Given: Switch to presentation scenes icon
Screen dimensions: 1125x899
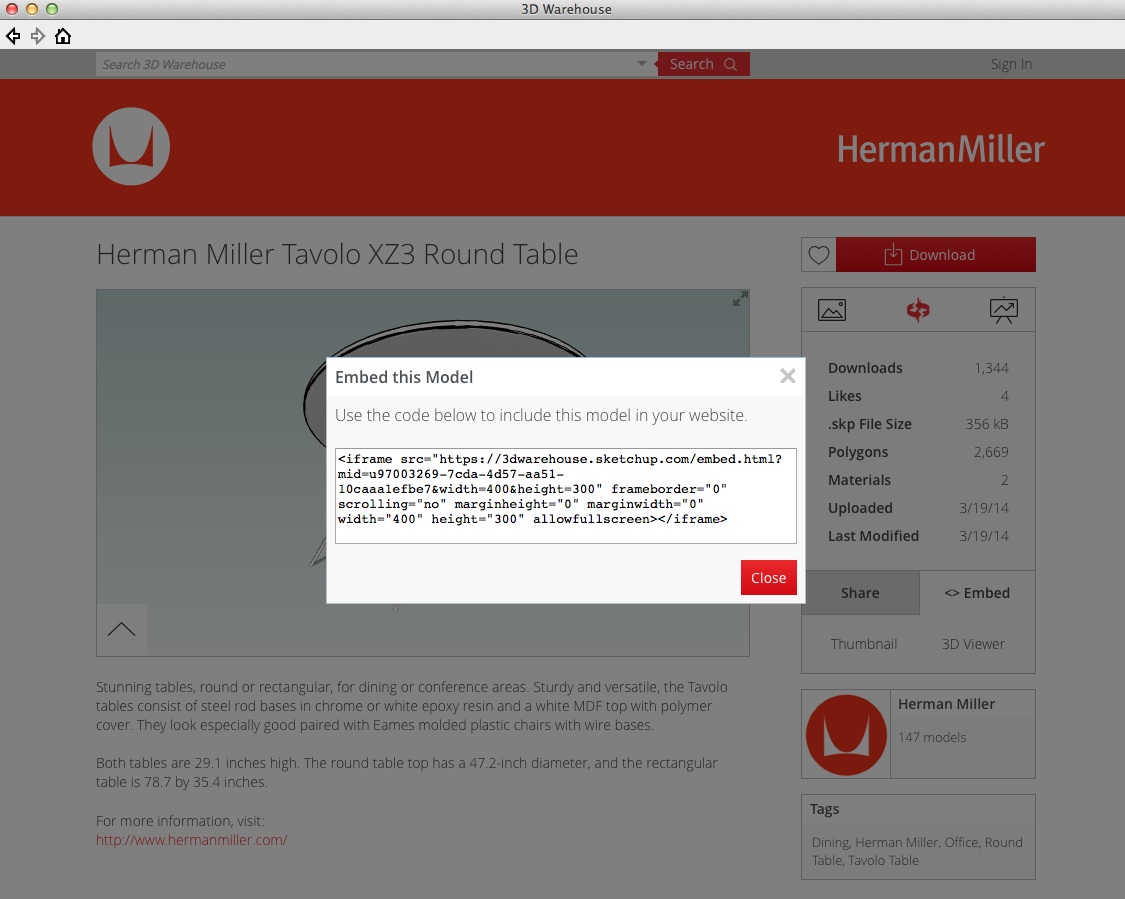Looking at the screenshot, I should click(1003, 310).
